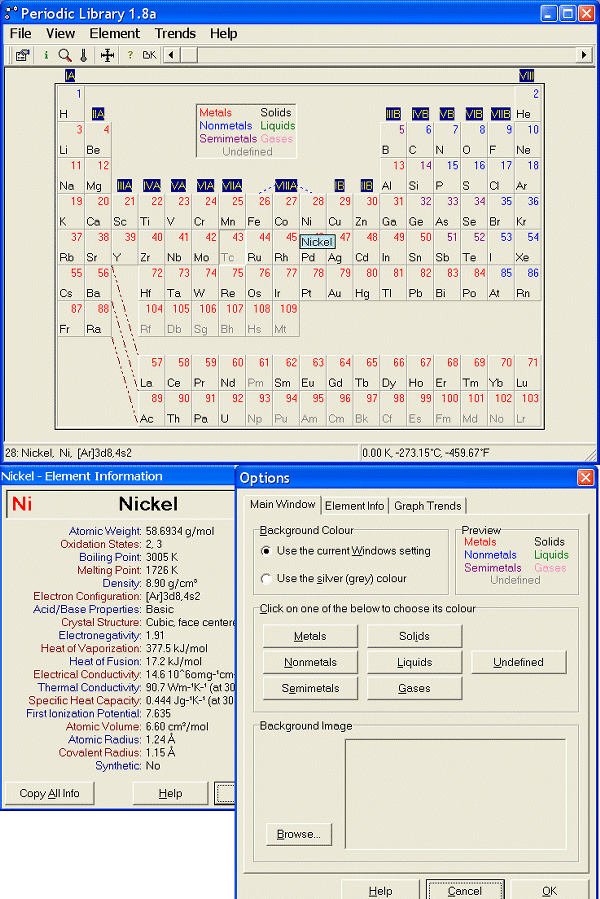Click the left arrow of temperature scrollbar
Viewport: 600px width, 899px height.
point(171,55)
